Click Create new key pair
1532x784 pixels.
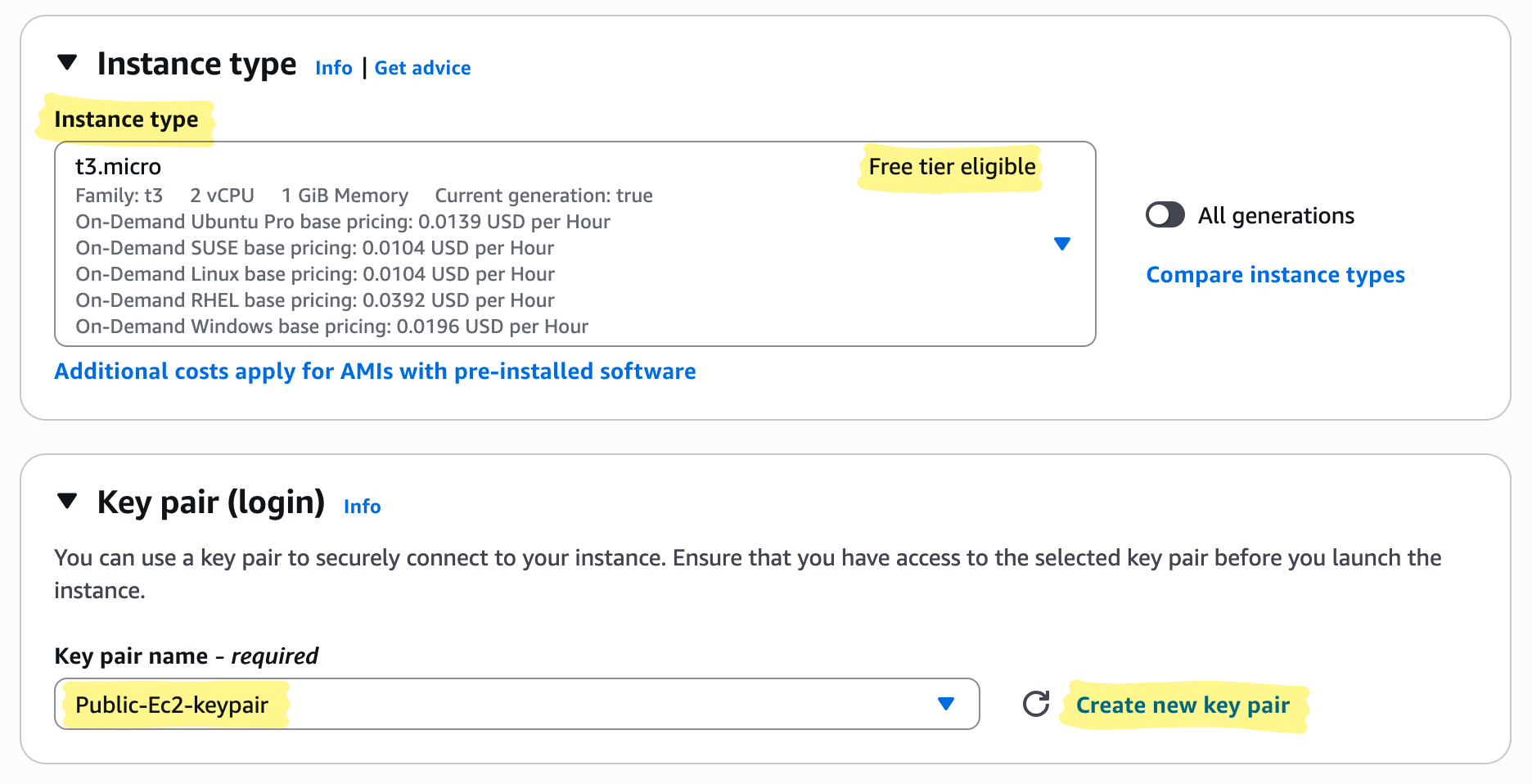point(1183,705)
